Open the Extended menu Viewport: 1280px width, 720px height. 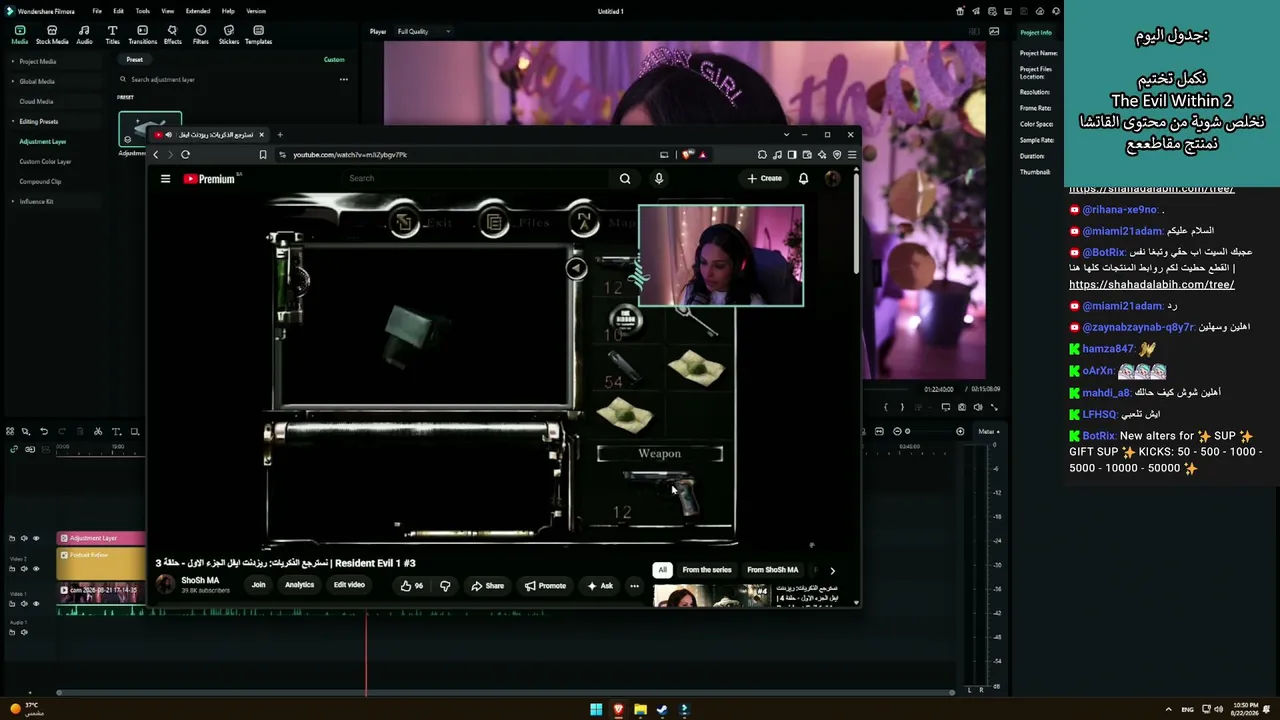[x=198, y=11]
